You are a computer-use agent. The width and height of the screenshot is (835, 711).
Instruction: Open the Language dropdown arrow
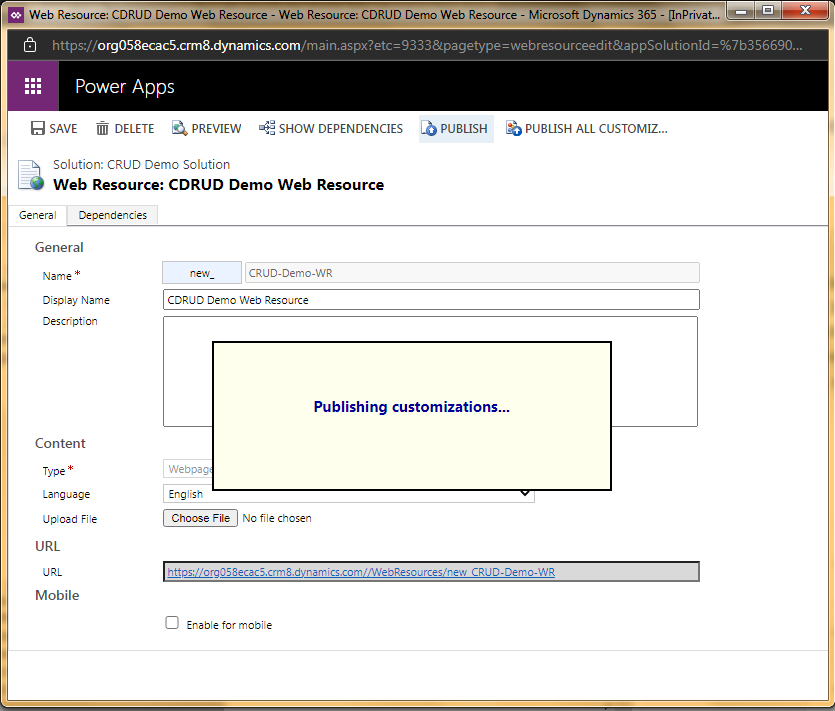click(x=525, y=493)
